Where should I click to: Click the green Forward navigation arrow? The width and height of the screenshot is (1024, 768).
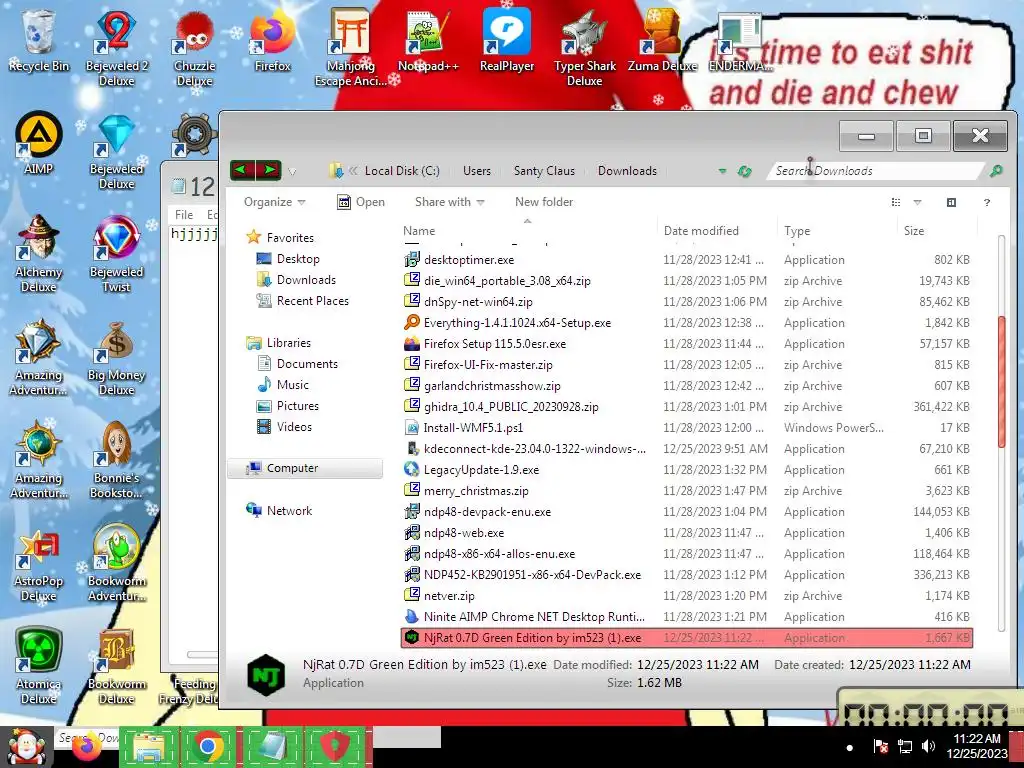click(268, 170)
